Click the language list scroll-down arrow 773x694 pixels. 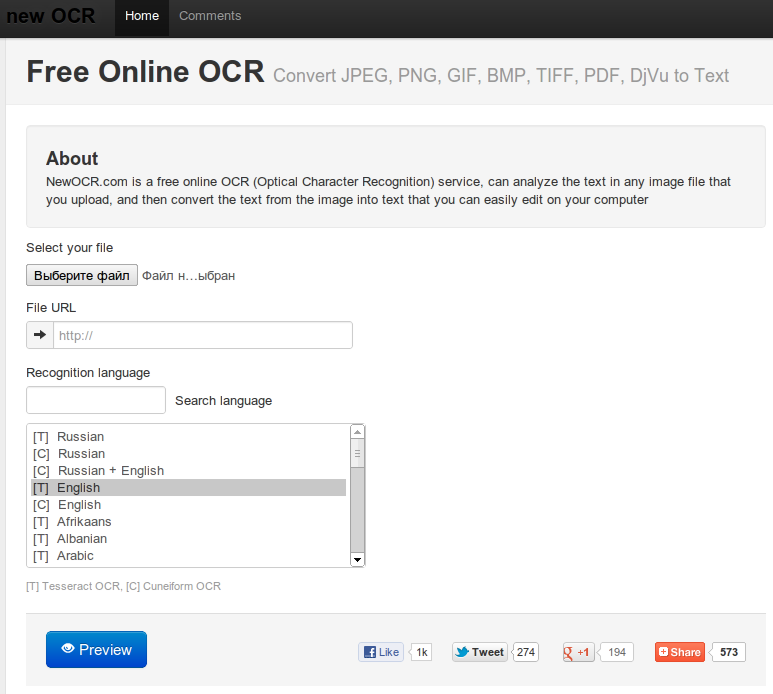(357, 559)
